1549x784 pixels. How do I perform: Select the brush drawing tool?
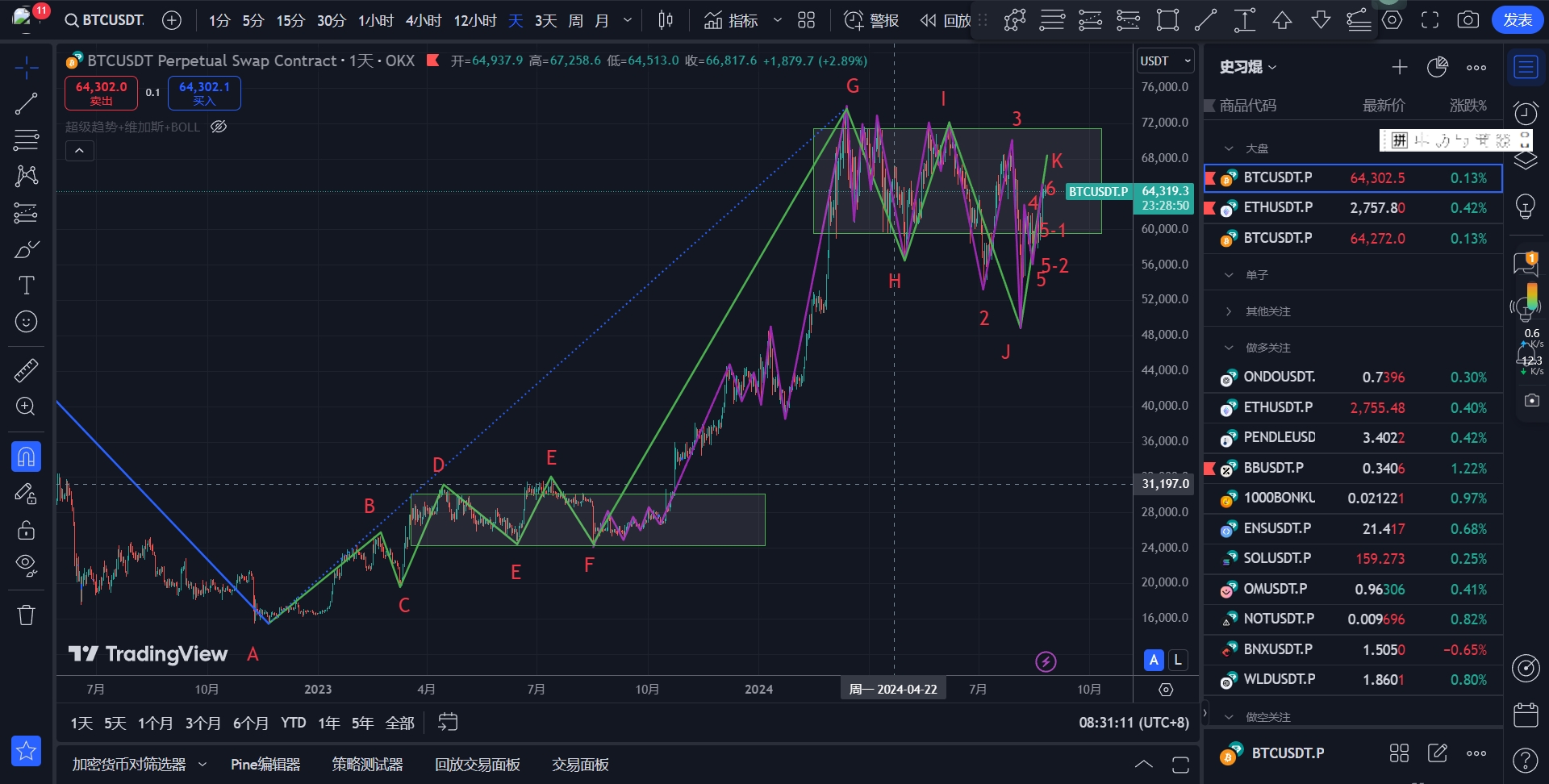26,249
